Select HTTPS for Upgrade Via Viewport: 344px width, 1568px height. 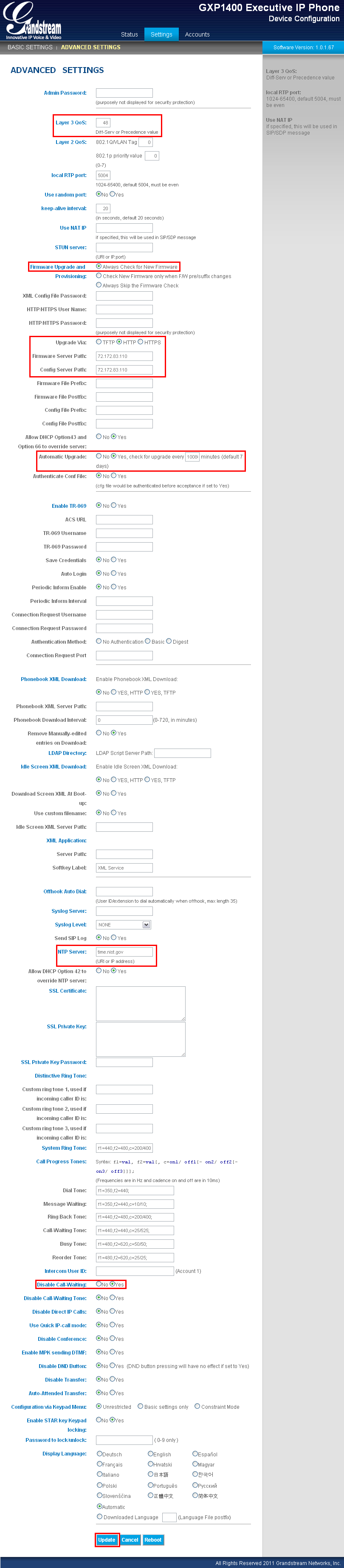coord(141,342)
